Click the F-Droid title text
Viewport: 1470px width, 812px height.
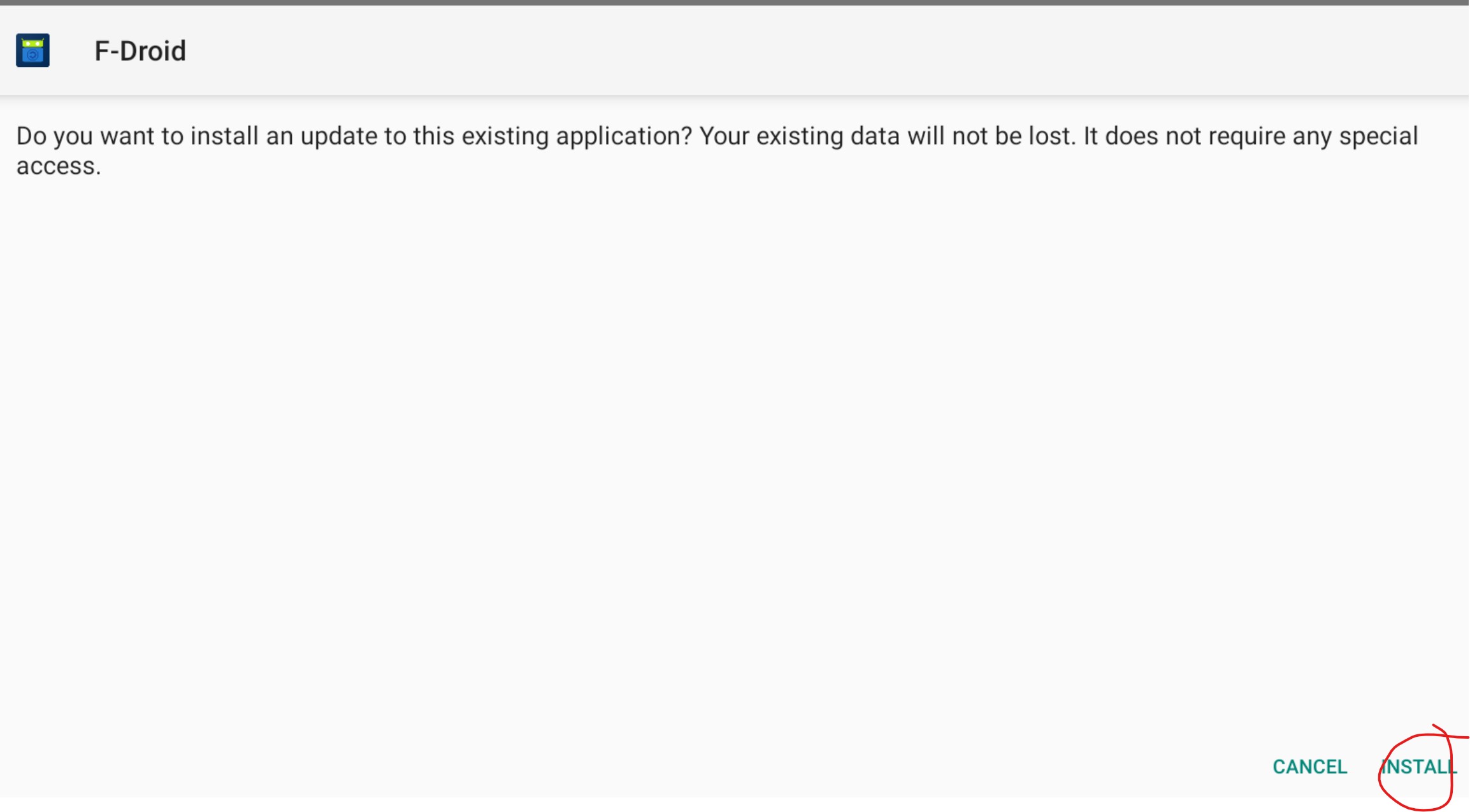click(140, 51)
